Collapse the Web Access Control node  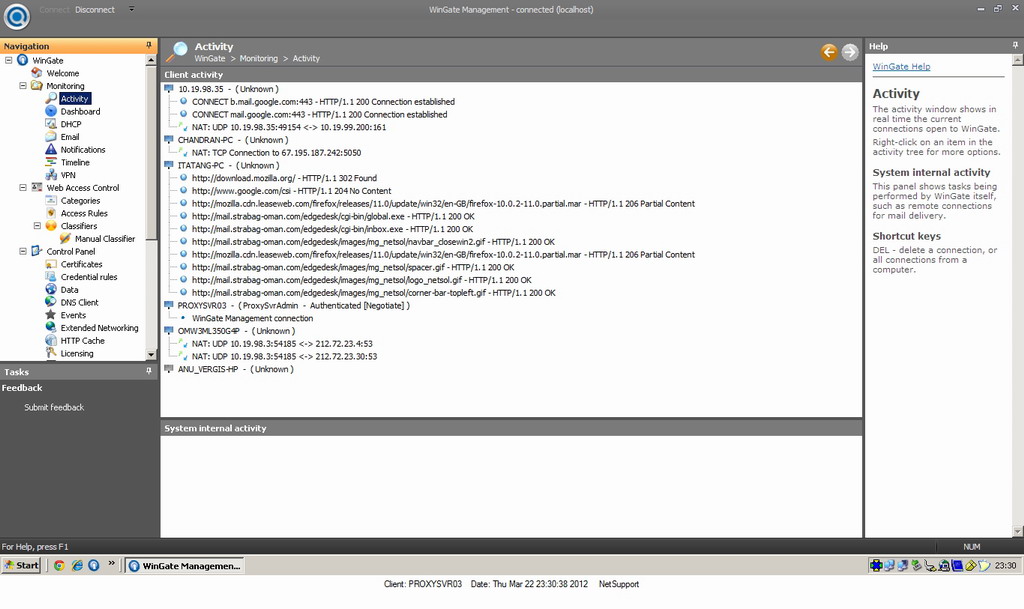[23, 187]
